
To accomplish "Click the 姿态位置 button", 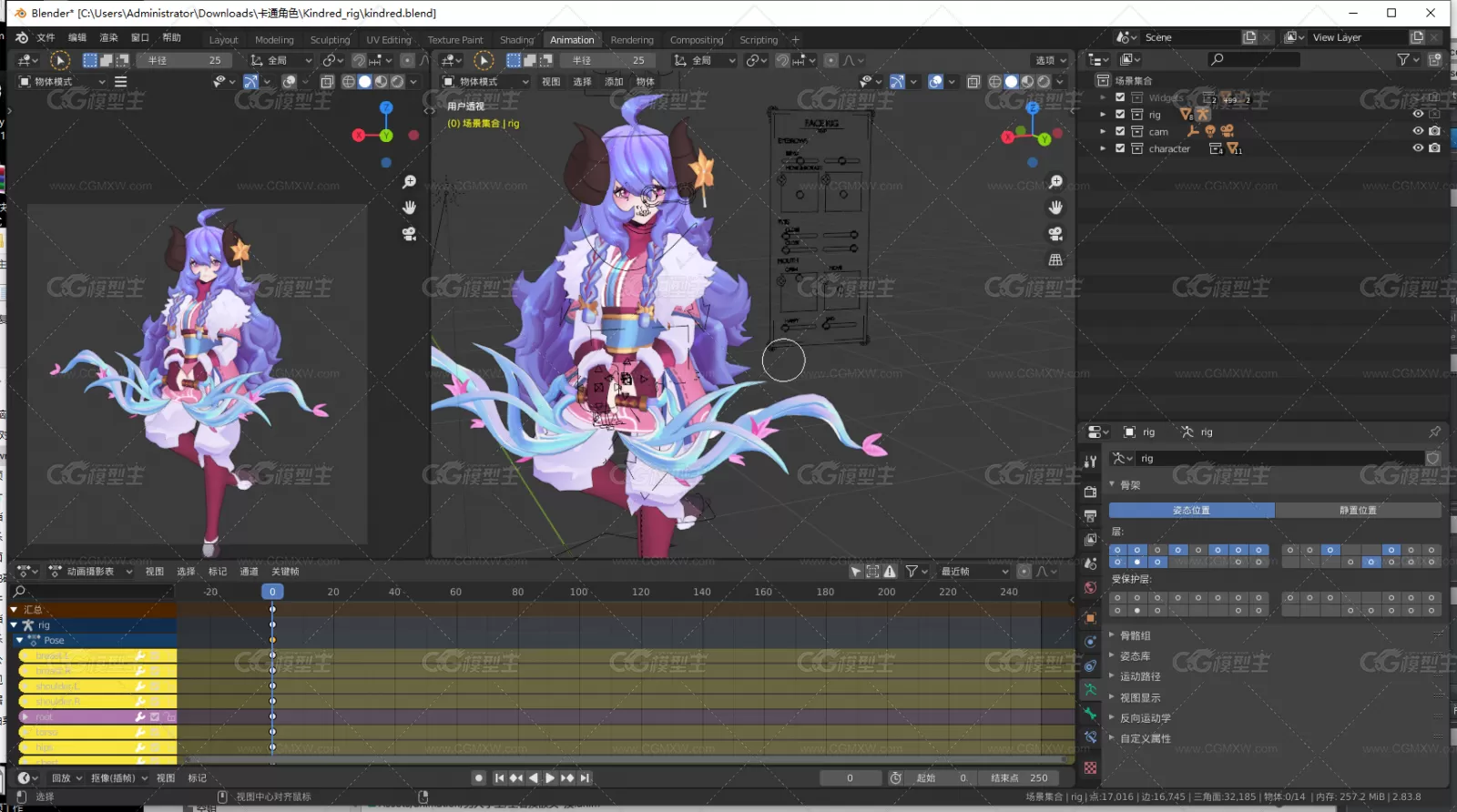I will [1191, 511].
